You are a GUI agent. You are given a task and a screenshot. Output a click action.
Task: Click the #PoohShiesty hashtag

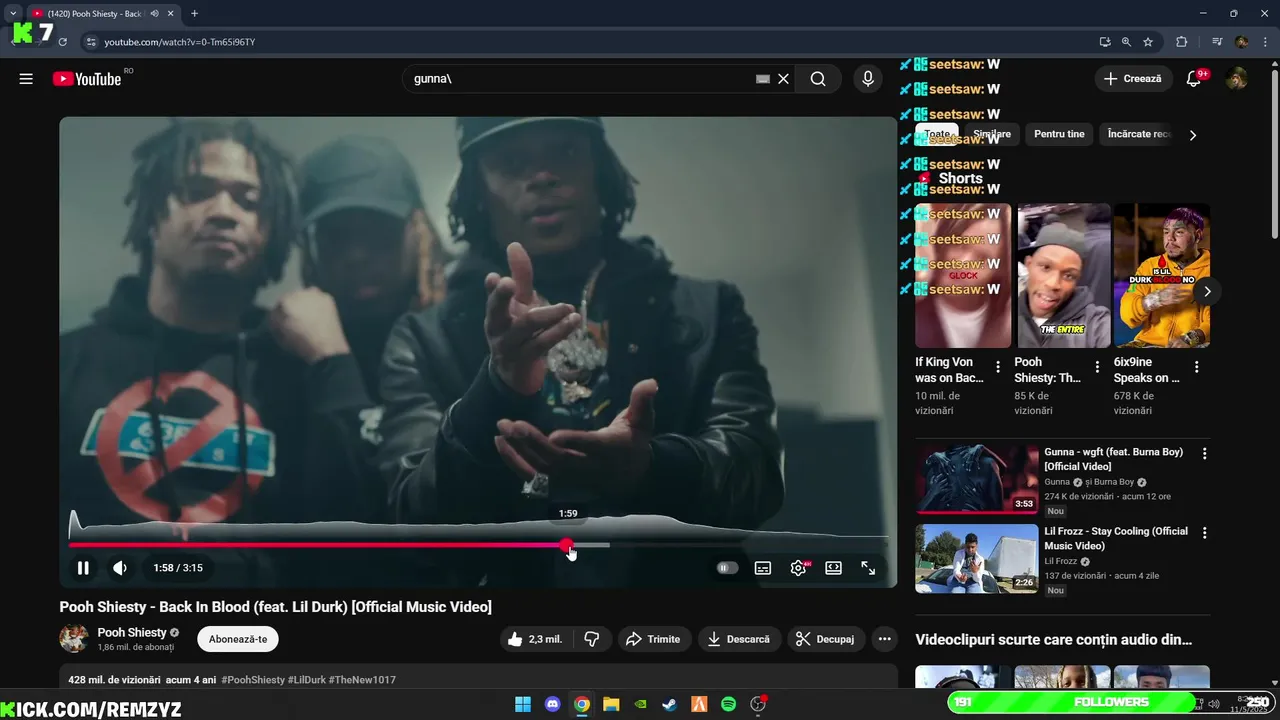[253, 680]
